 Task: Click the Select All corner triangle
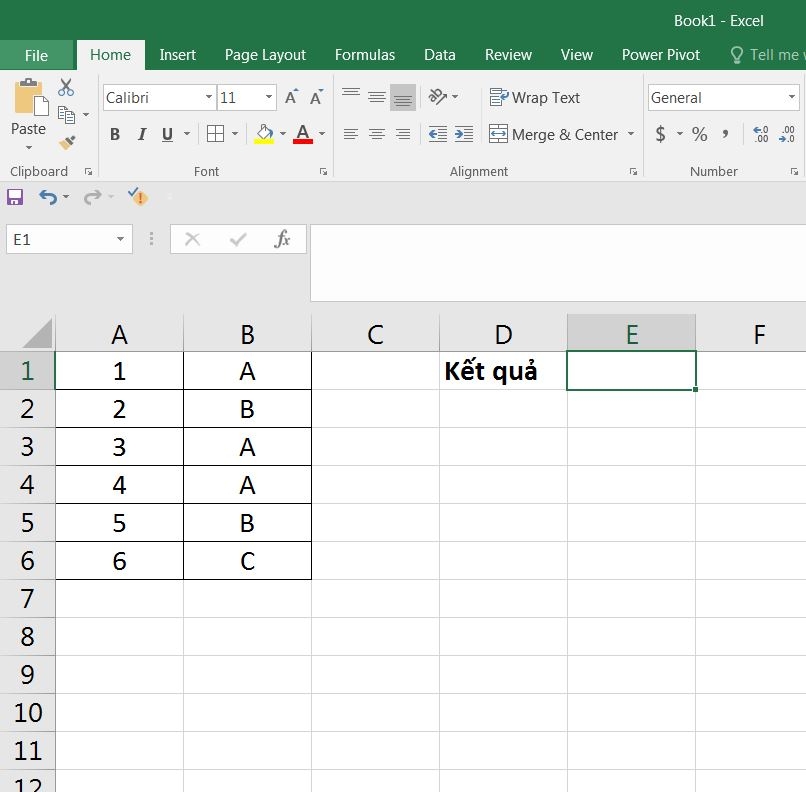(x=37, y=334)
